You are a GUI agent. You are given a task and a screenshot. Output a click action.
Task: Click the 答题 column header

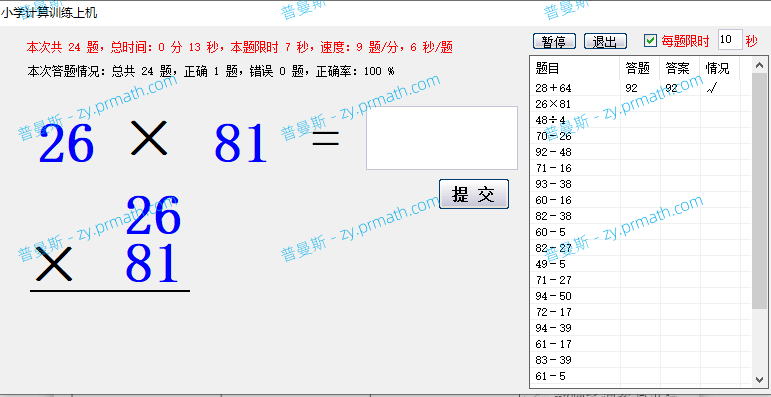(640, 69)
